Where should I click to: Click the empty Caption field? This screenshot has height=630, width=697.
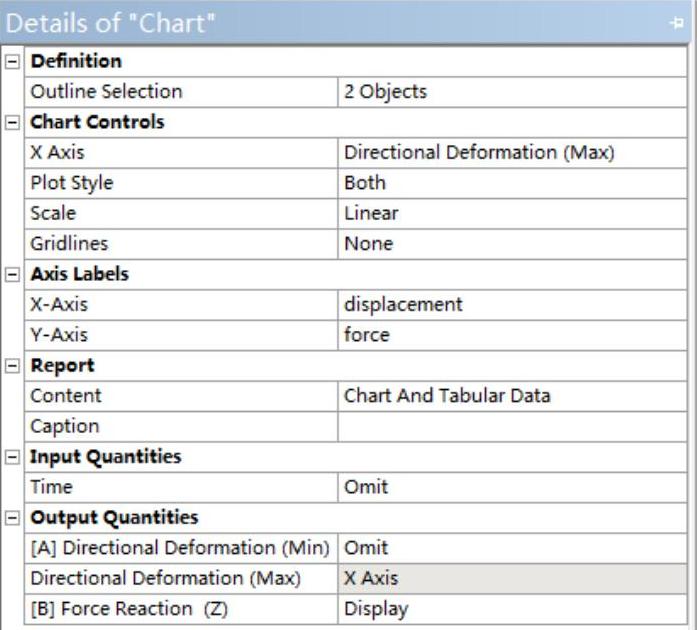[x=514, y=426]
